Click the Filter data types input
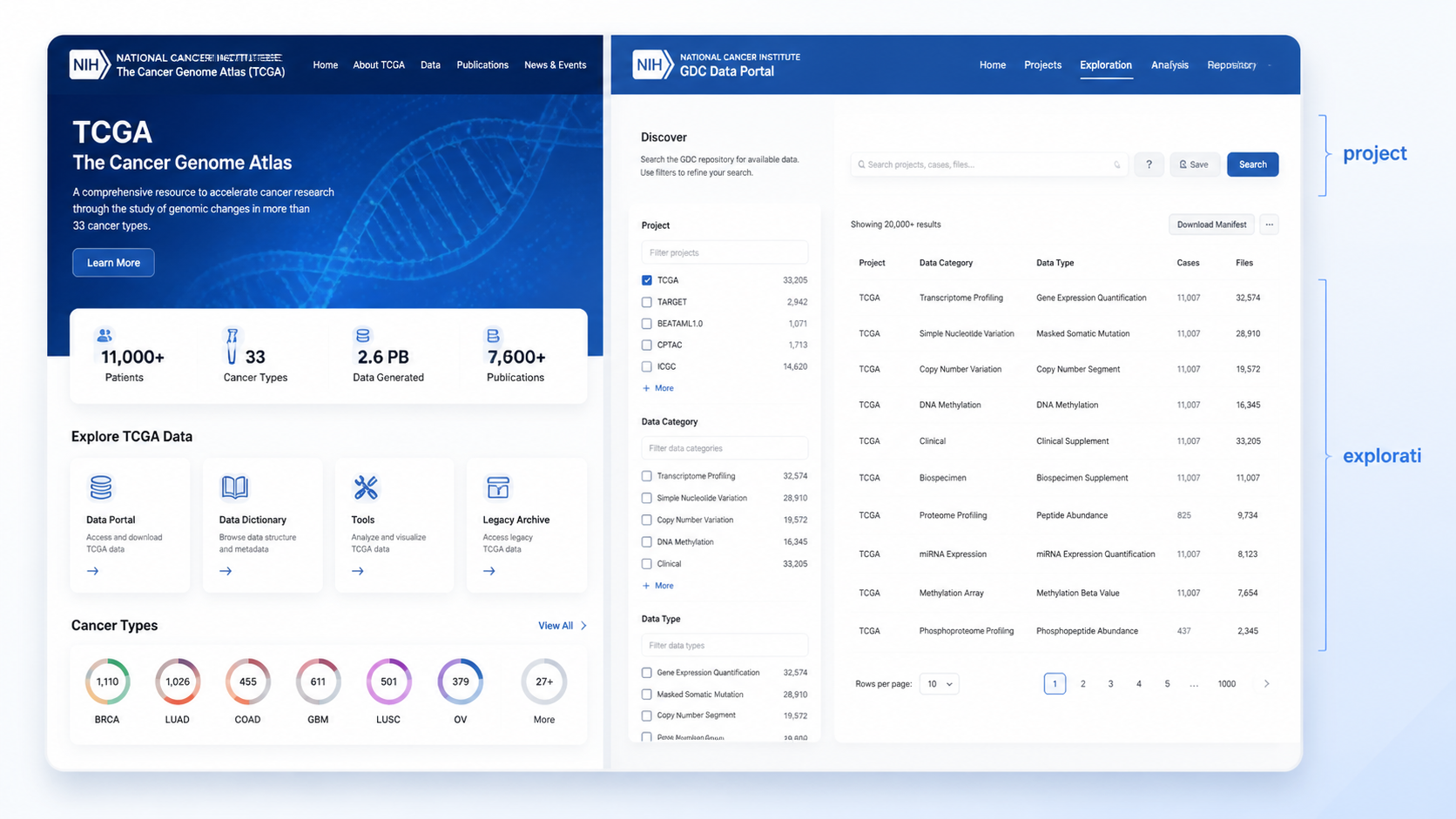1456x819 pixels. 725,646
